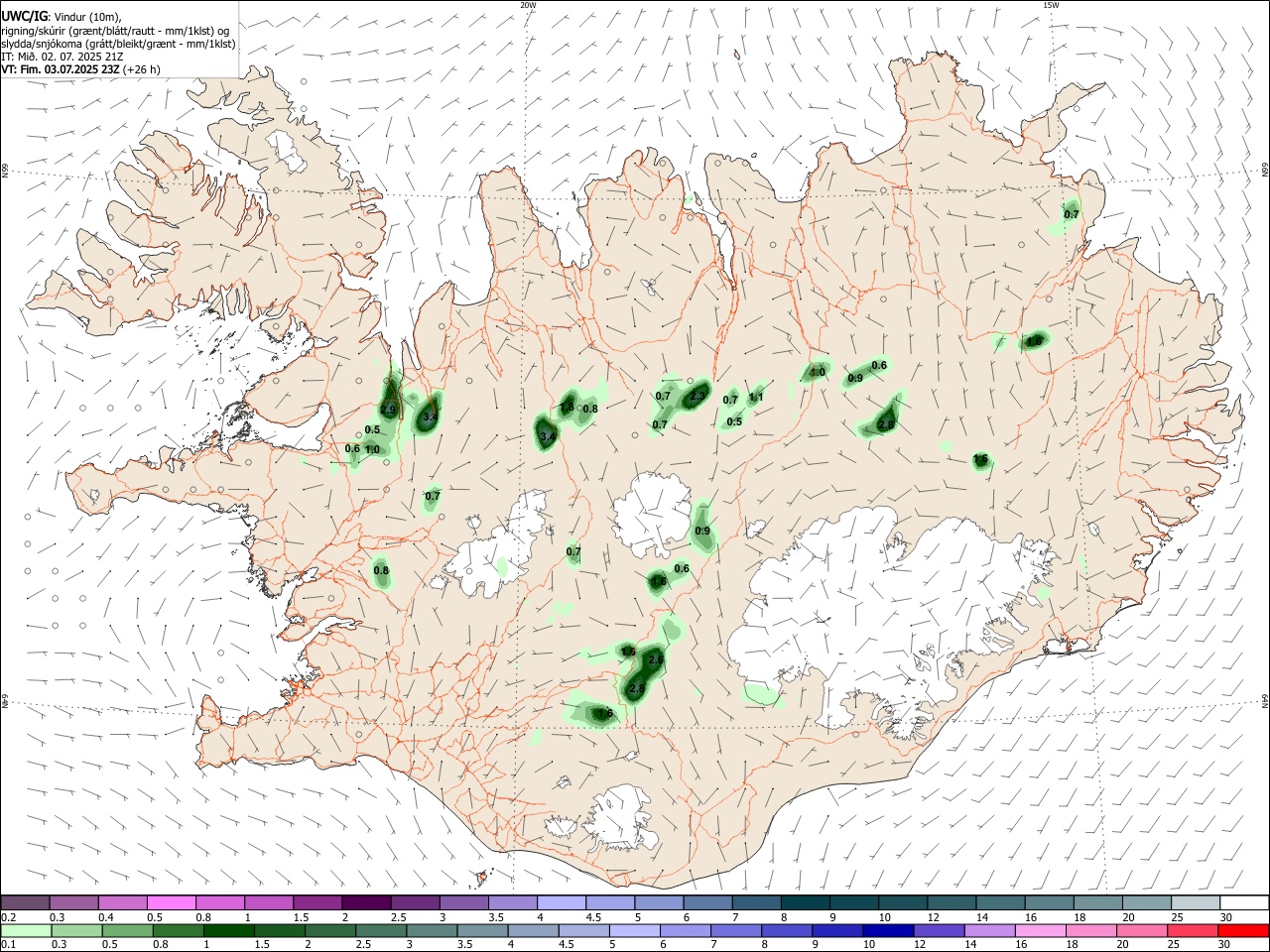
Task: Pick the dark blue rain swatch 10–12
Action: pos(887,931)
